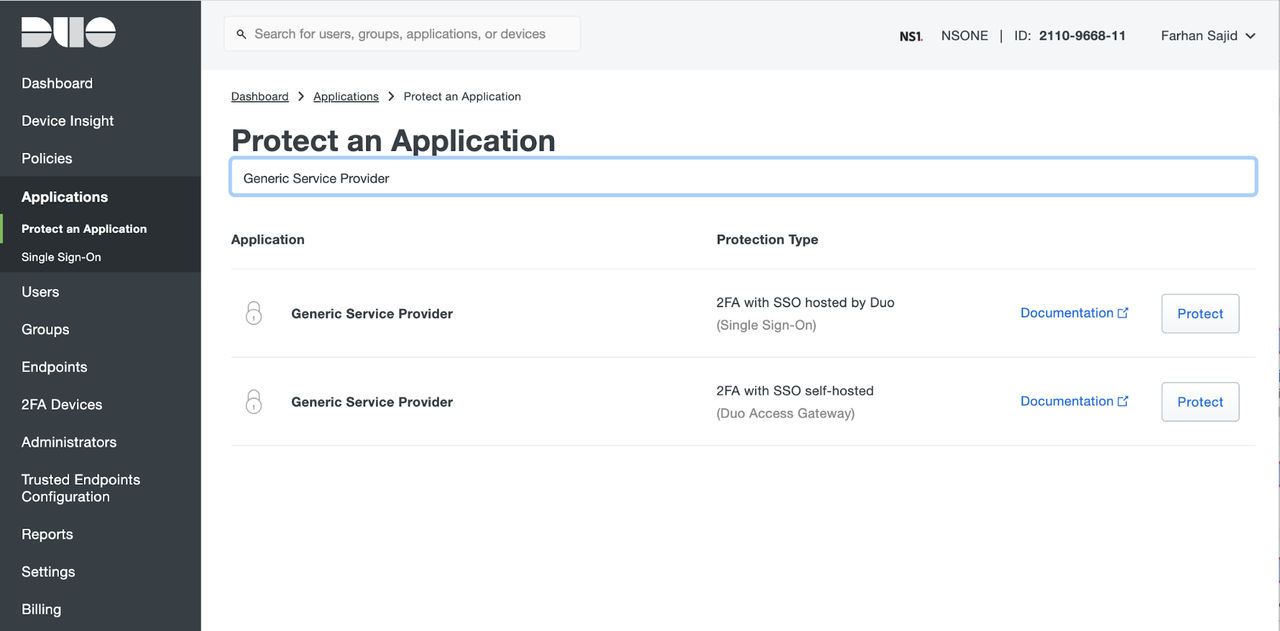Click the NSONE account name

(x=964, y=36)
